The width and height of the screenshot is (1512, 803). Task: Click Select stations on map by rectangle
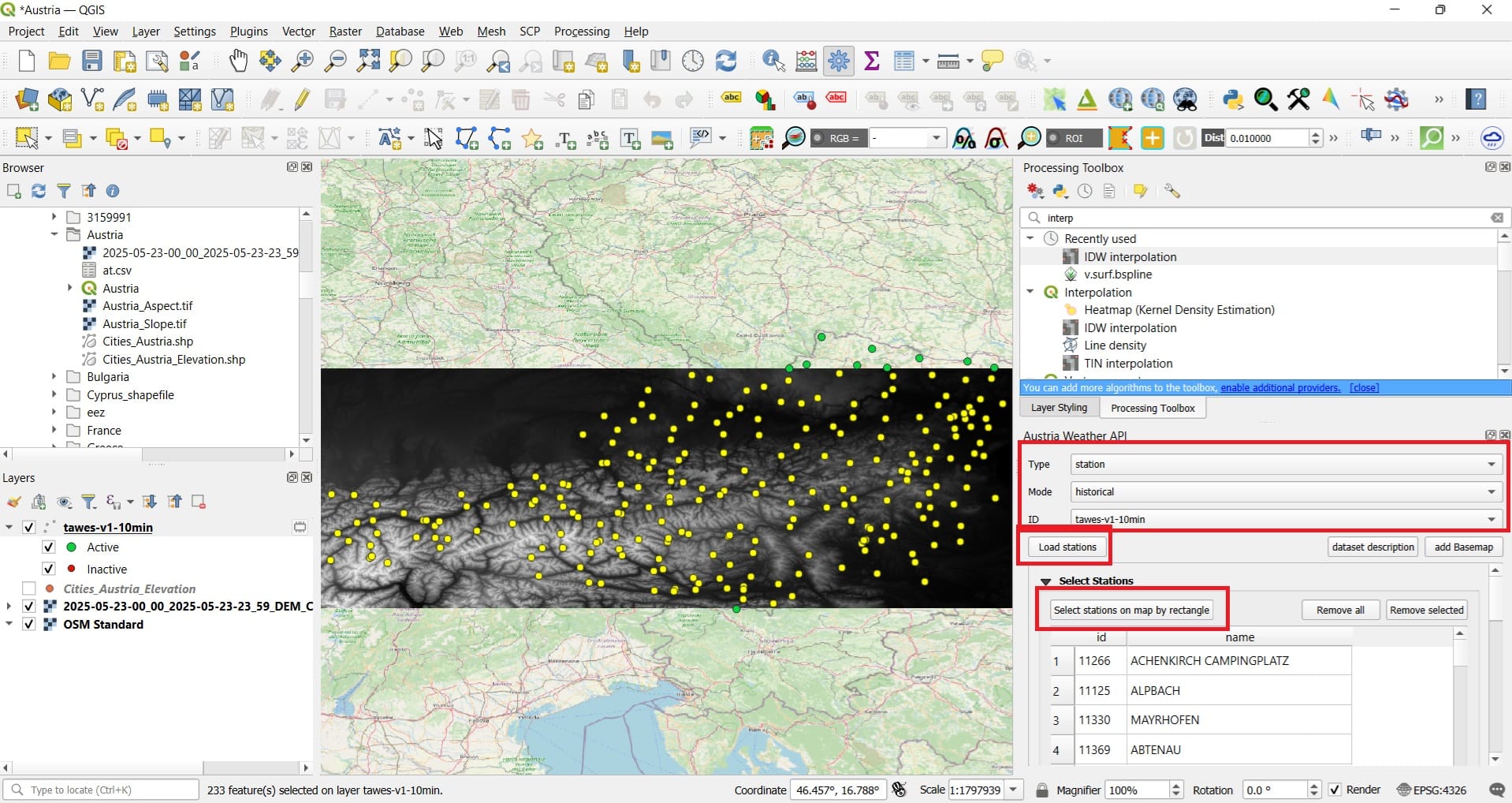(1131, 610)
